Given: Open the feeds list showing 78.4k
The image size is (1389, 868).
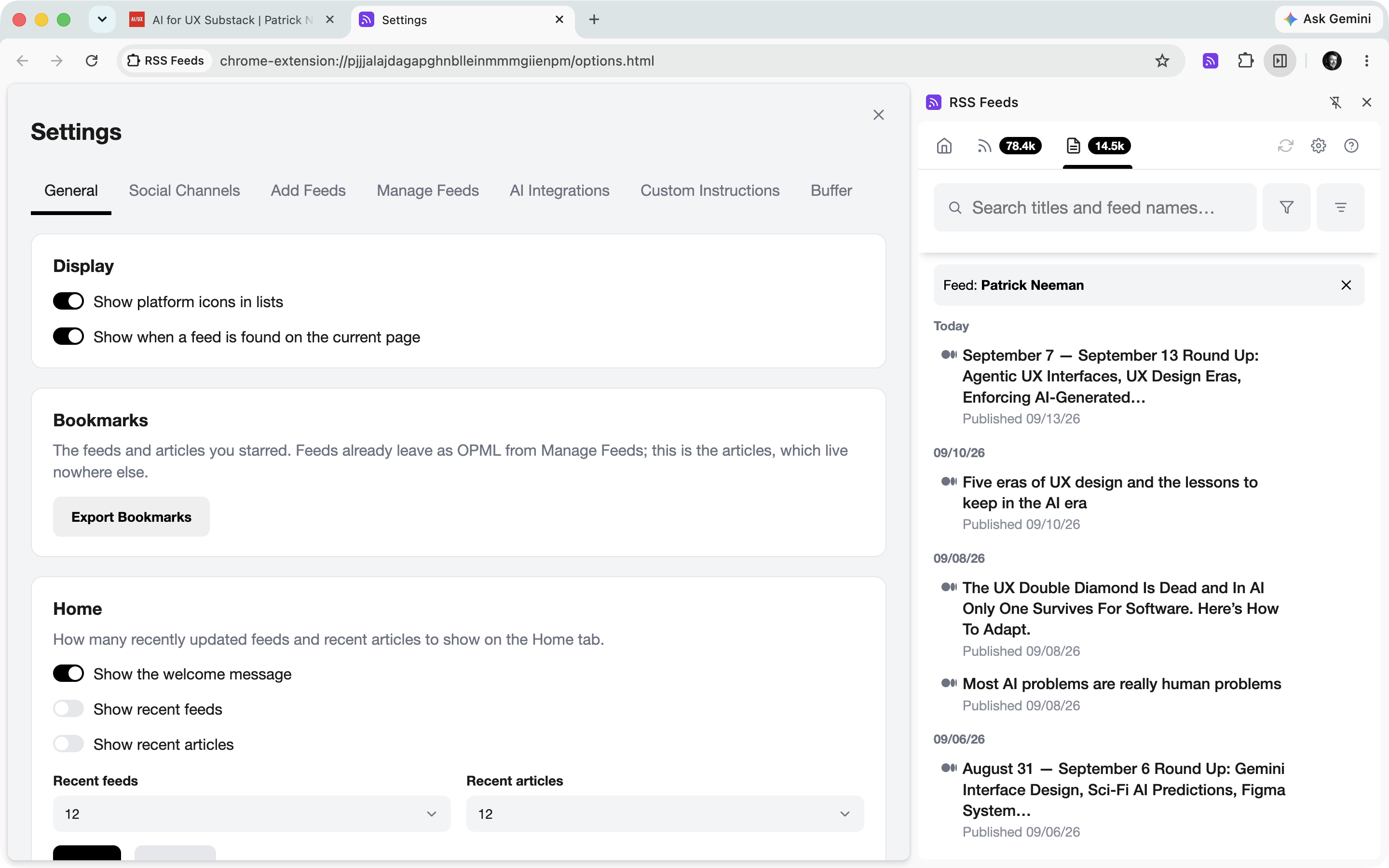Looking at the screenshot, I should (x=1009, y=146).
